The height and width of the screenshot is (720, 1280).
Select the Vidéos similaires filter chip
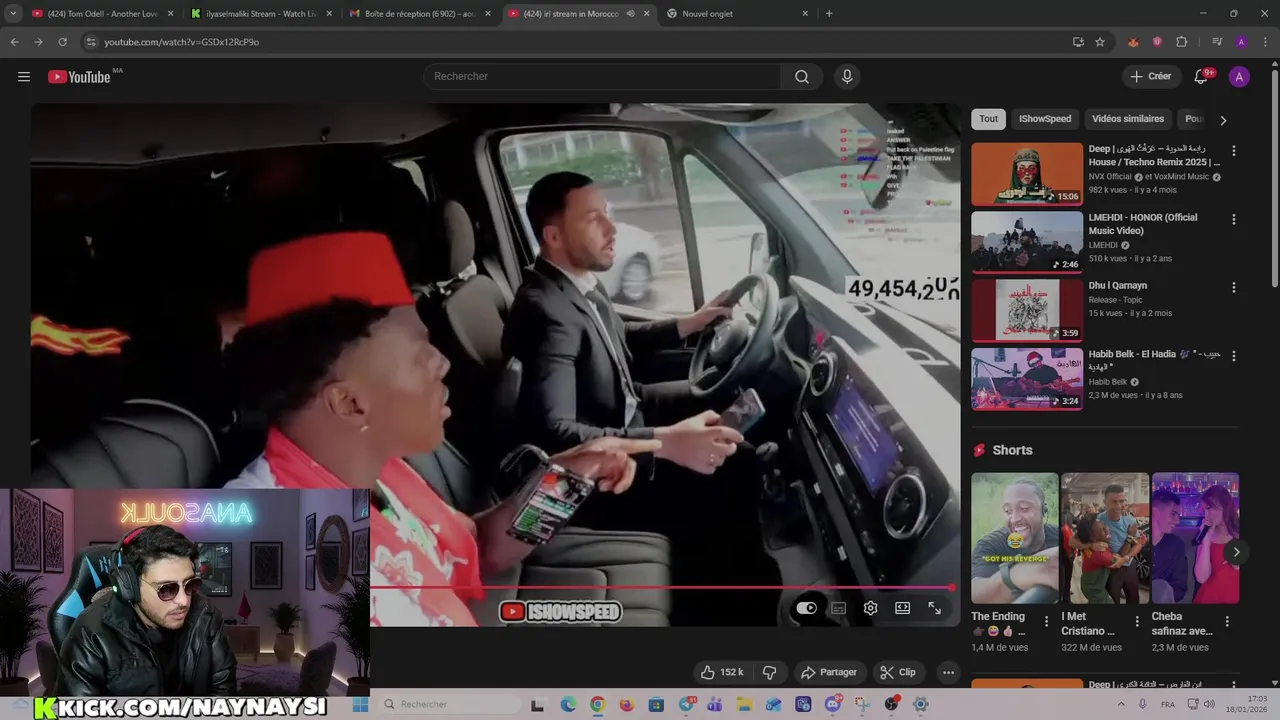pos(1128,119)
